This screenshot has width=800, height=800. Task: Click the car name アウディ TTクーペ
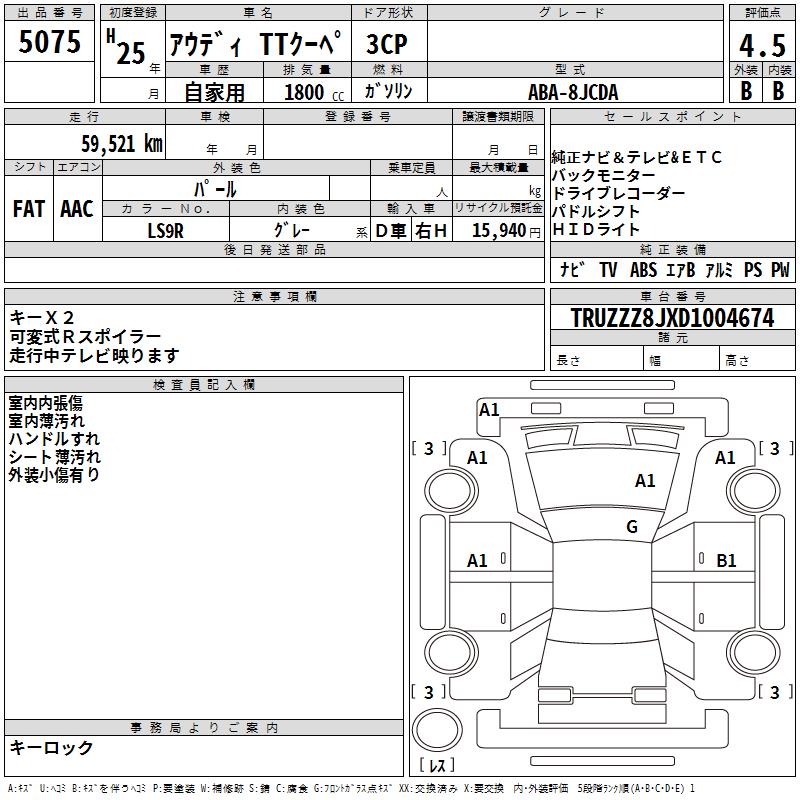(254, 44)
